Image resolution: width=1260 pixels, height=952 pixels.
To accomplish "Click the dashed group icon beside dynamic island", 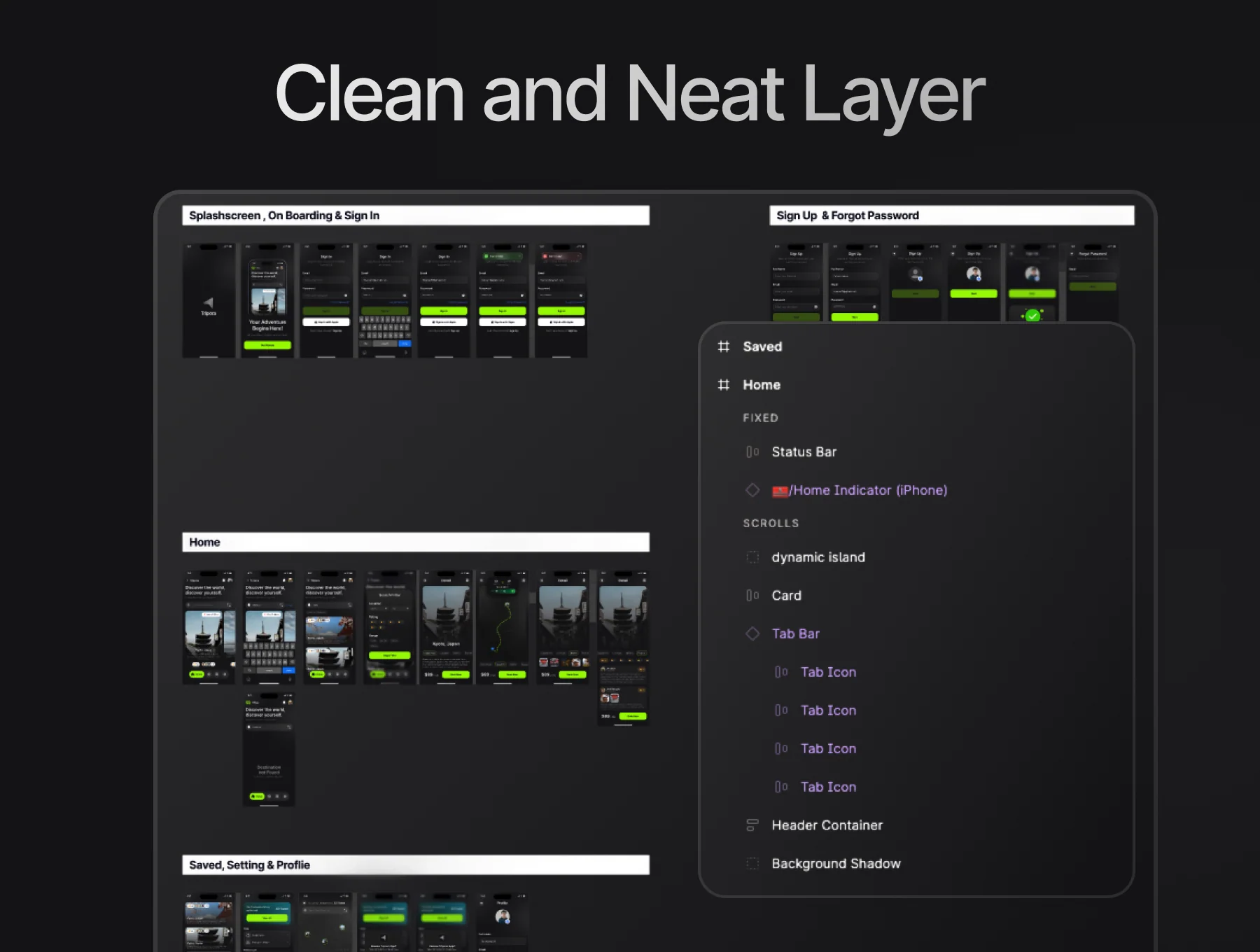I will click(752, 557).
